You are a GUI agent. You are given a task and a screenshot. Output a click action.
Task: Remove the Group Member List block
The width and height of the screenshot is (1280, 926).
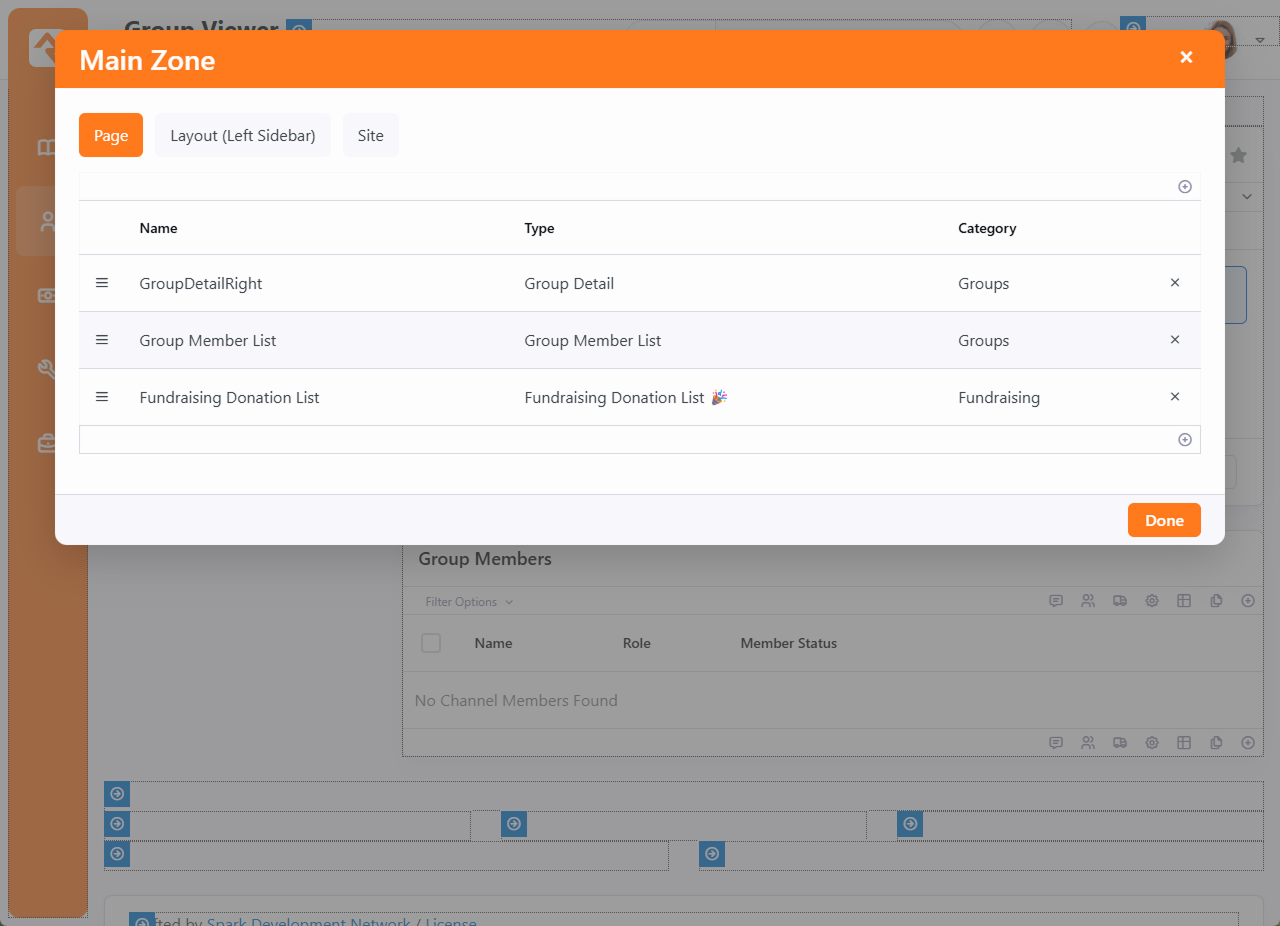point(1175,340)
